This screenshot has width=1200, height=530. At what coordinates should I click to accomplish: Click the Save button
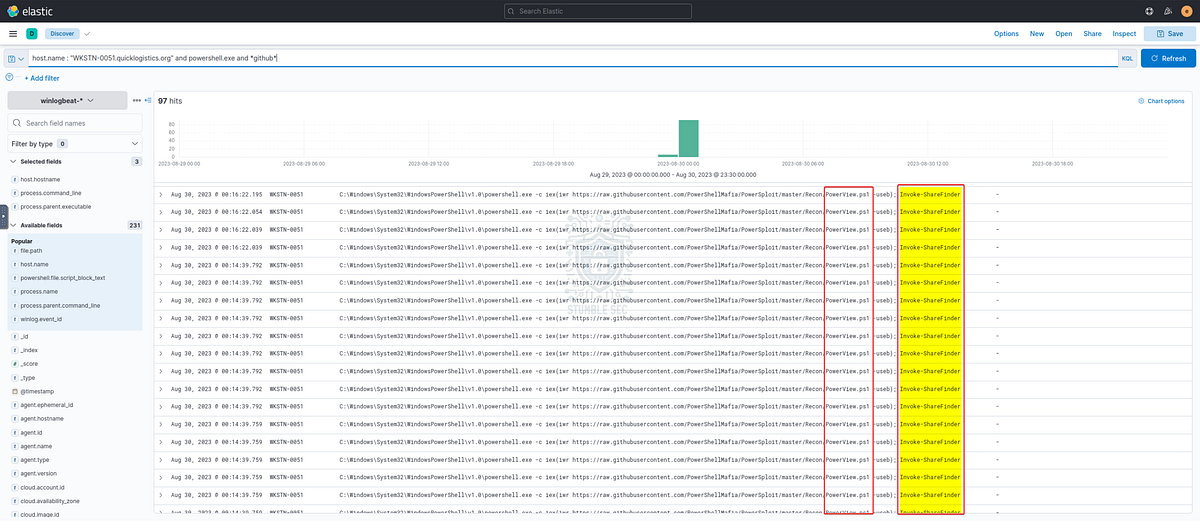coord(1169,34)
